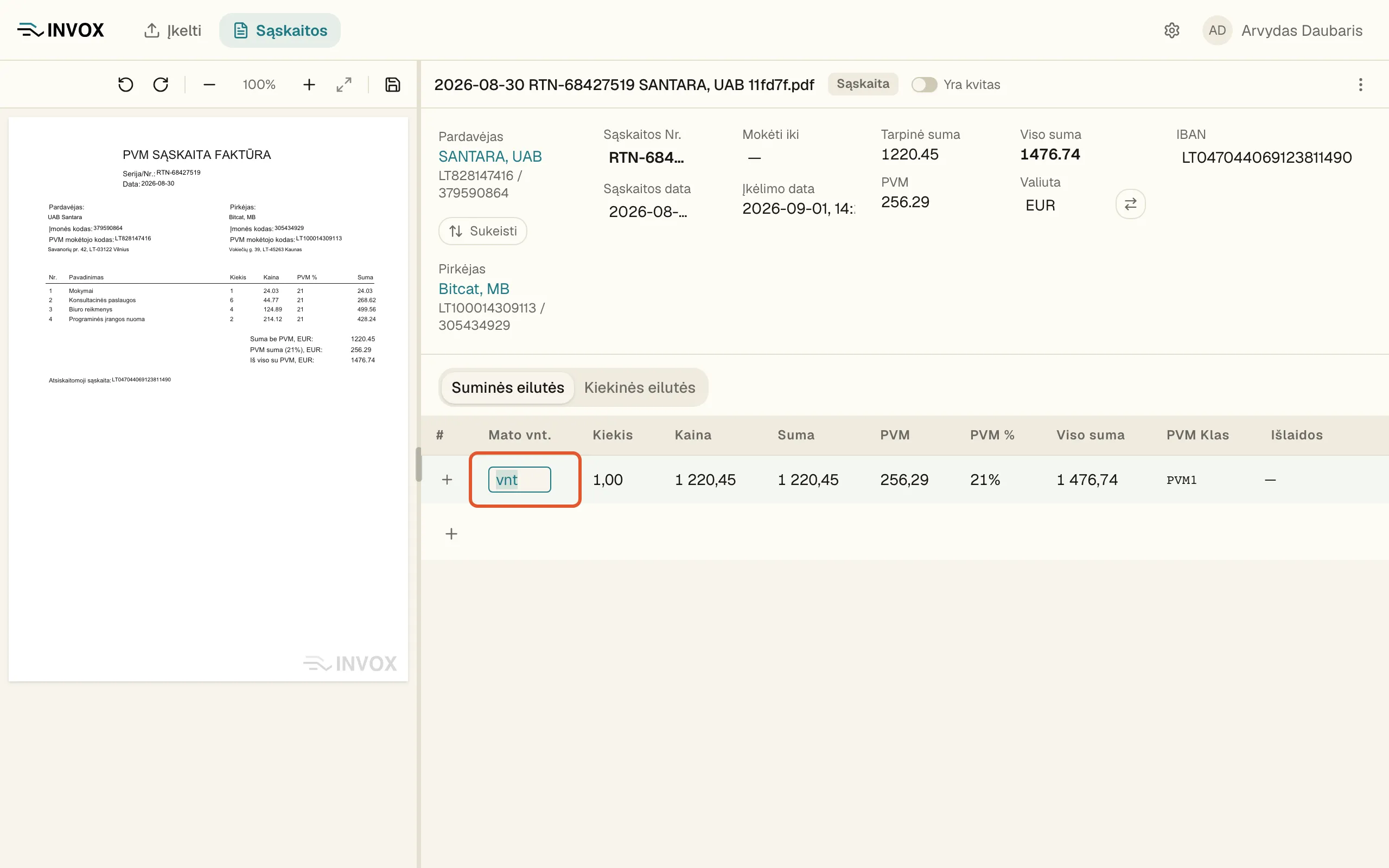Select the Suminės eilutės tab
The height and width of the screenshot is (868, 1389).
[507, 387]
